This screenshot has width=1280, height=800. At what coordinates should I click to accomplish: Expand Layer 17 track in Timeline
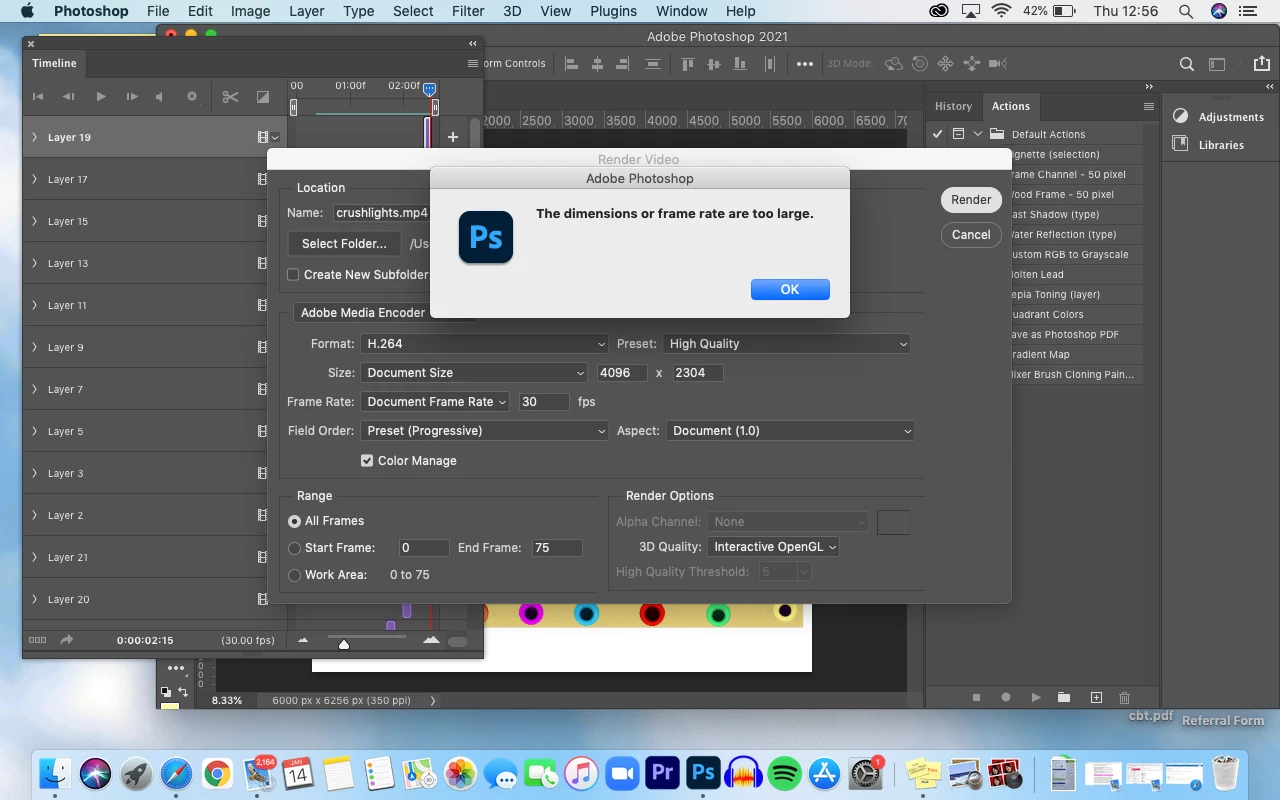coord(35,179)
